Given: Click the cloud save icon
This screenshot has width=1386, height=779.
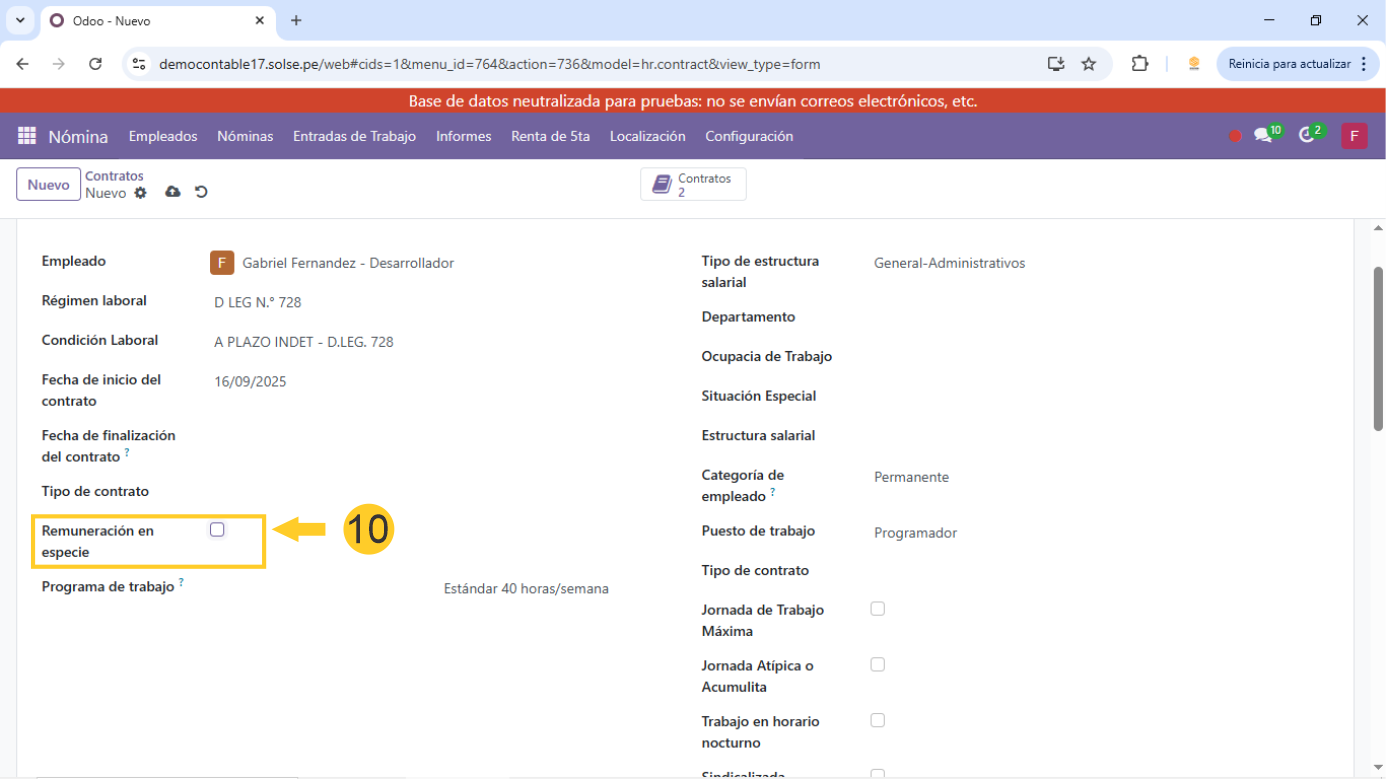Looking at the screenshot, I should click(173, 192).
